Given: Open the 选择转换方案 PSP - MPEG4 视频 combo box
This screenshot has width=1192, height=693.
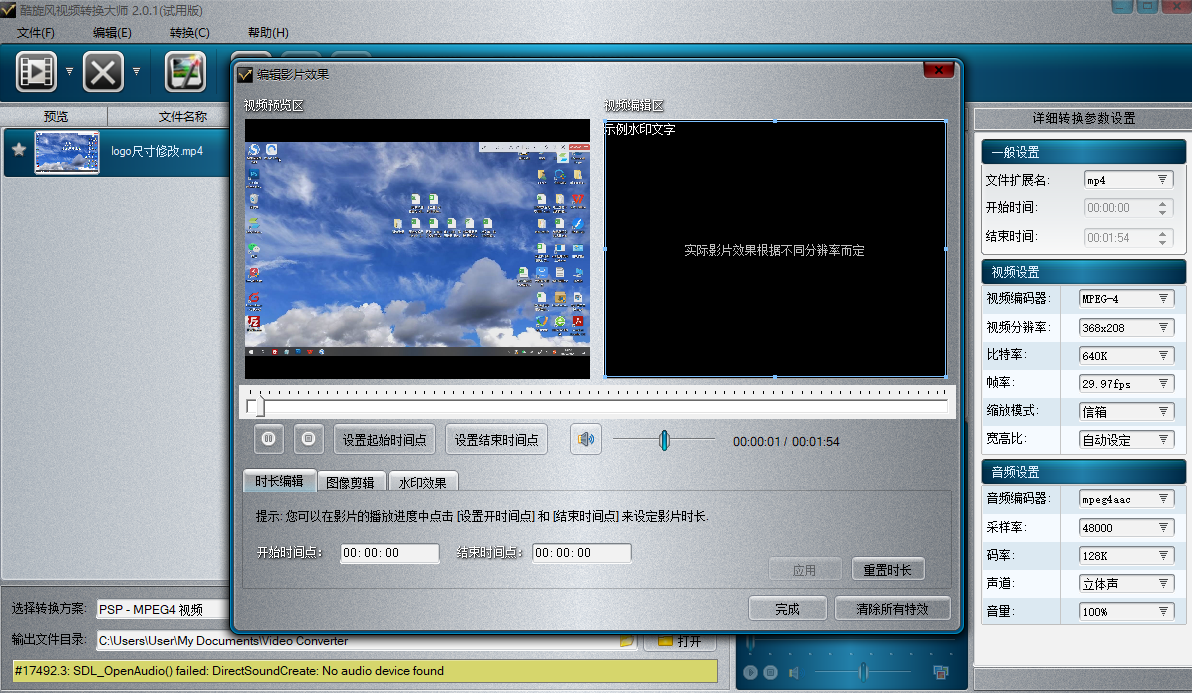Looking at the screenshot, I should [x=163, y=609].
